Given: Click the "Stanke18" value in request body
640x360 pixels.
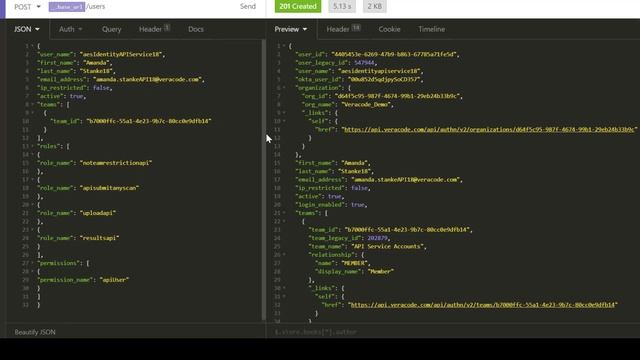Looking at the screenshot, I should (x=97, y=71).
